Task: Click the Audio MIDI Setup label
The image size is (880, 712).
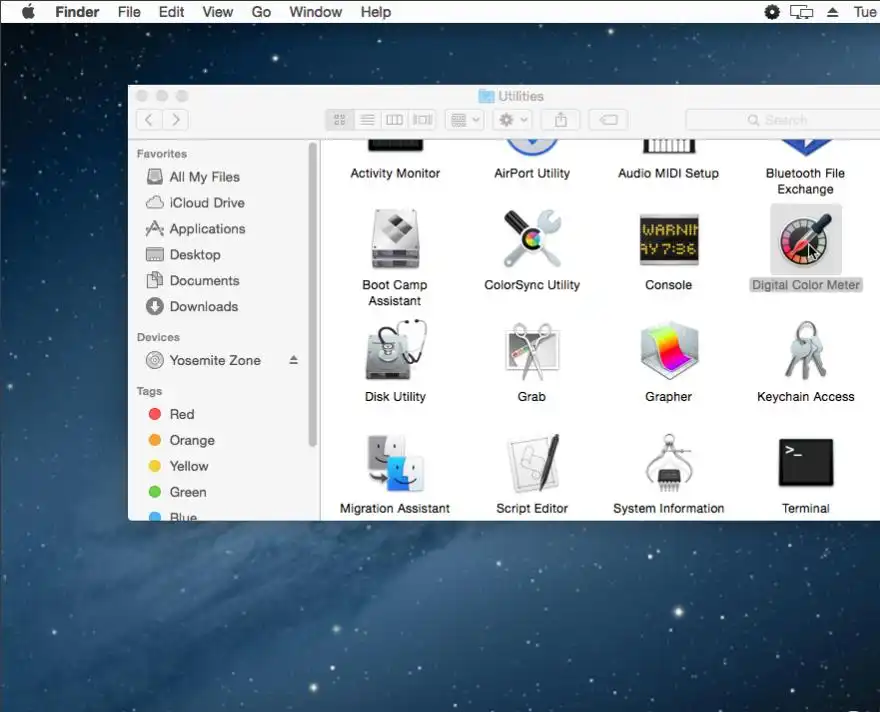Action: click(x=668, y=173)
